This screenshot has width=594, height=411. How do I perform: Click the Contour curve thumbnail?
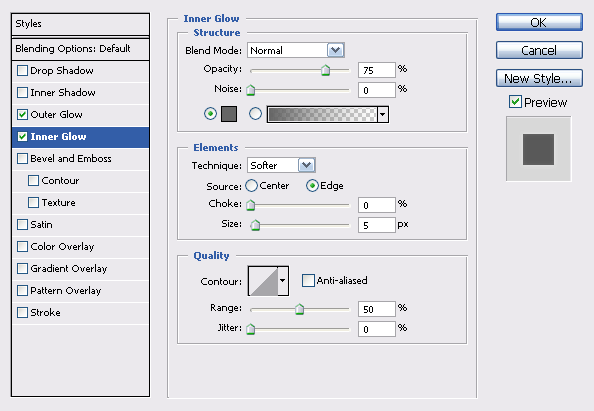263,281
